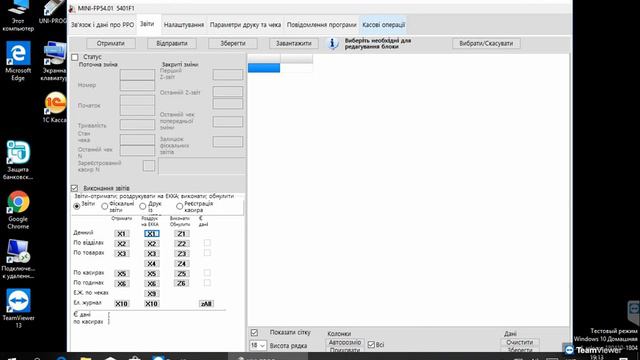Image resolution: width=640 pixels, height=360 pixels.
Task: Open the Защита банковск... desktop shortcut
Action: click(18, 160)
